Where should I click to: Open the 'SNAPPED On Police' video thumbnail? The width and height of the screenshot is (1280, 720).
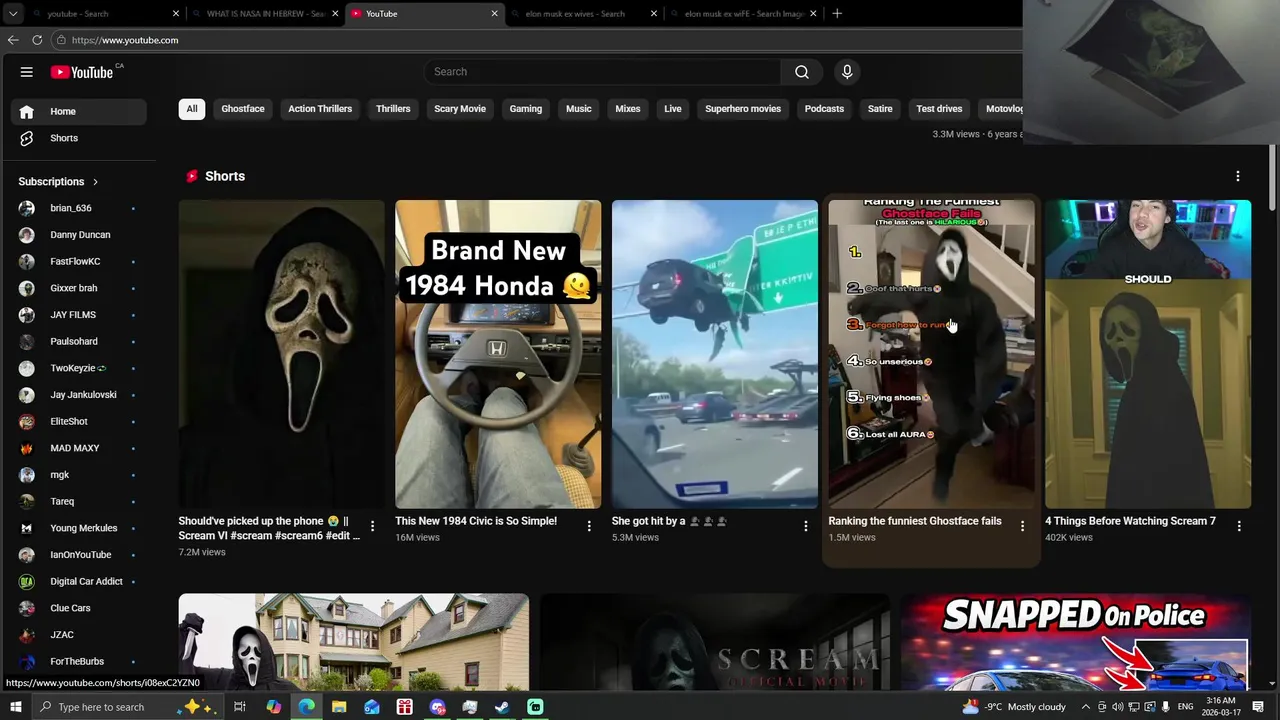coord(1076,642)
